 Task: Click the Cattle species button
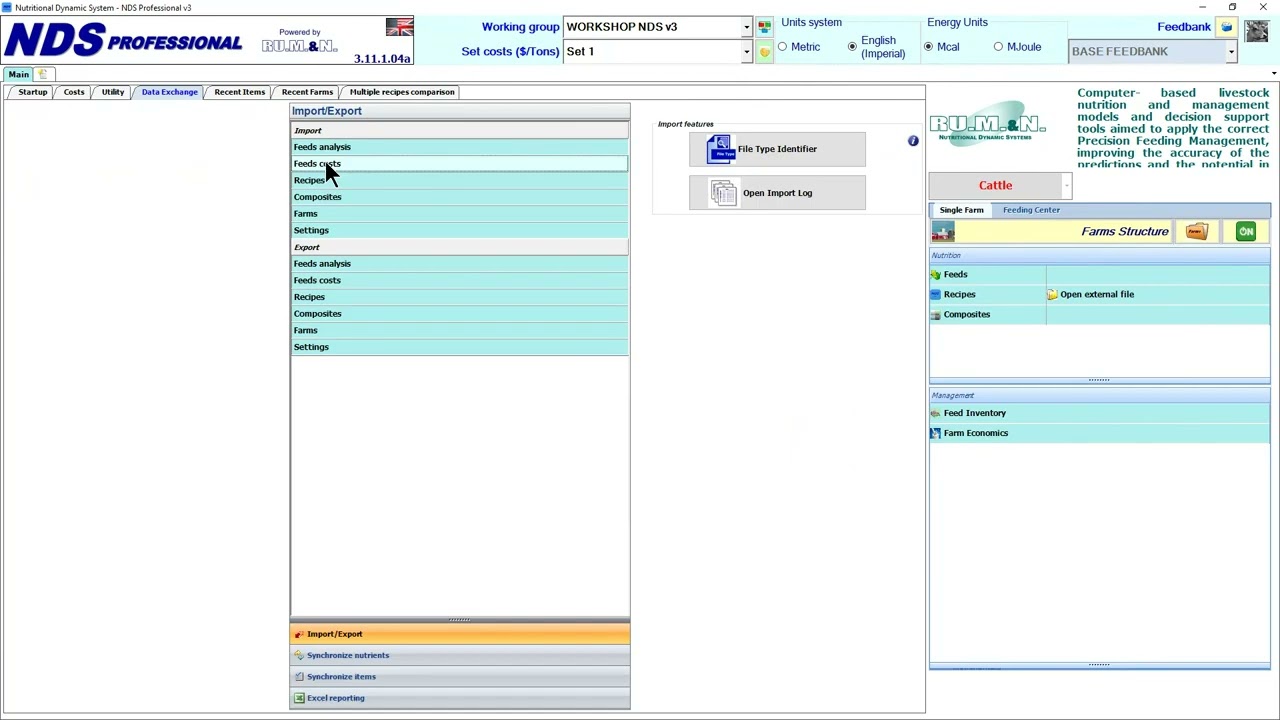995,186
